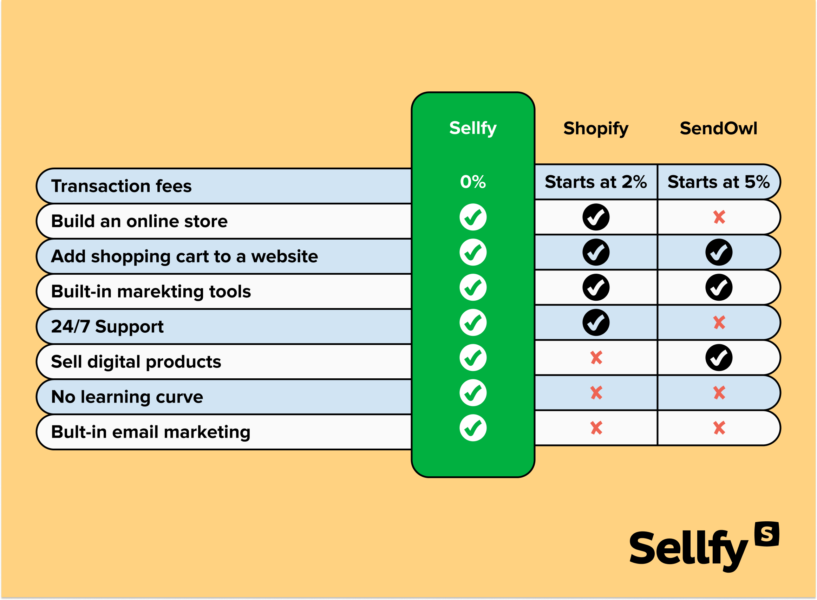Click SendOwl's red X for No learning curve

click(x=718, y=393)
